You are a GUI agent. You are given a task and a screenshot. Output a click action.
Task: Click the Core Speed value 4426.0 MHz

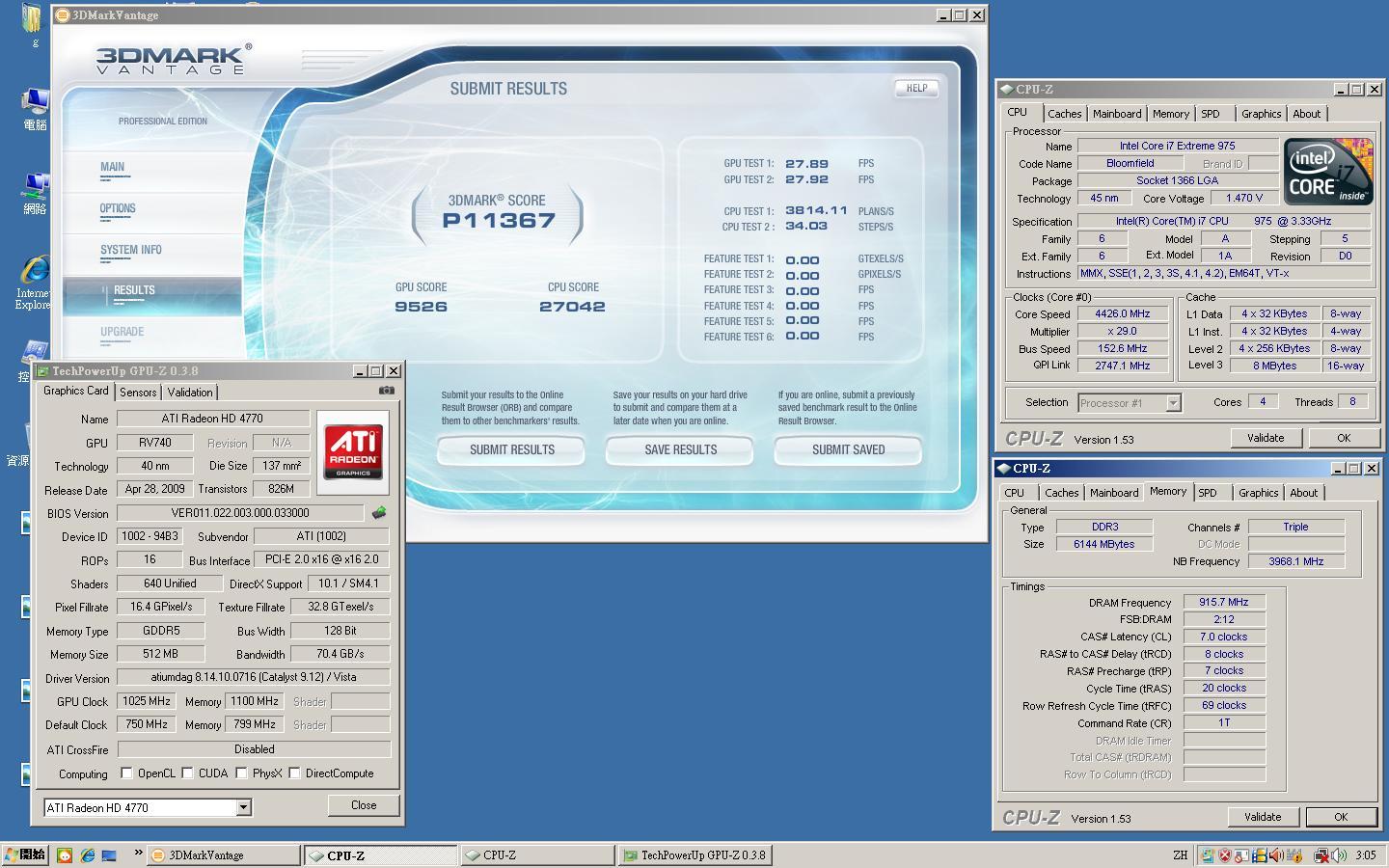pyautogui.click(x=1122, y=313)
